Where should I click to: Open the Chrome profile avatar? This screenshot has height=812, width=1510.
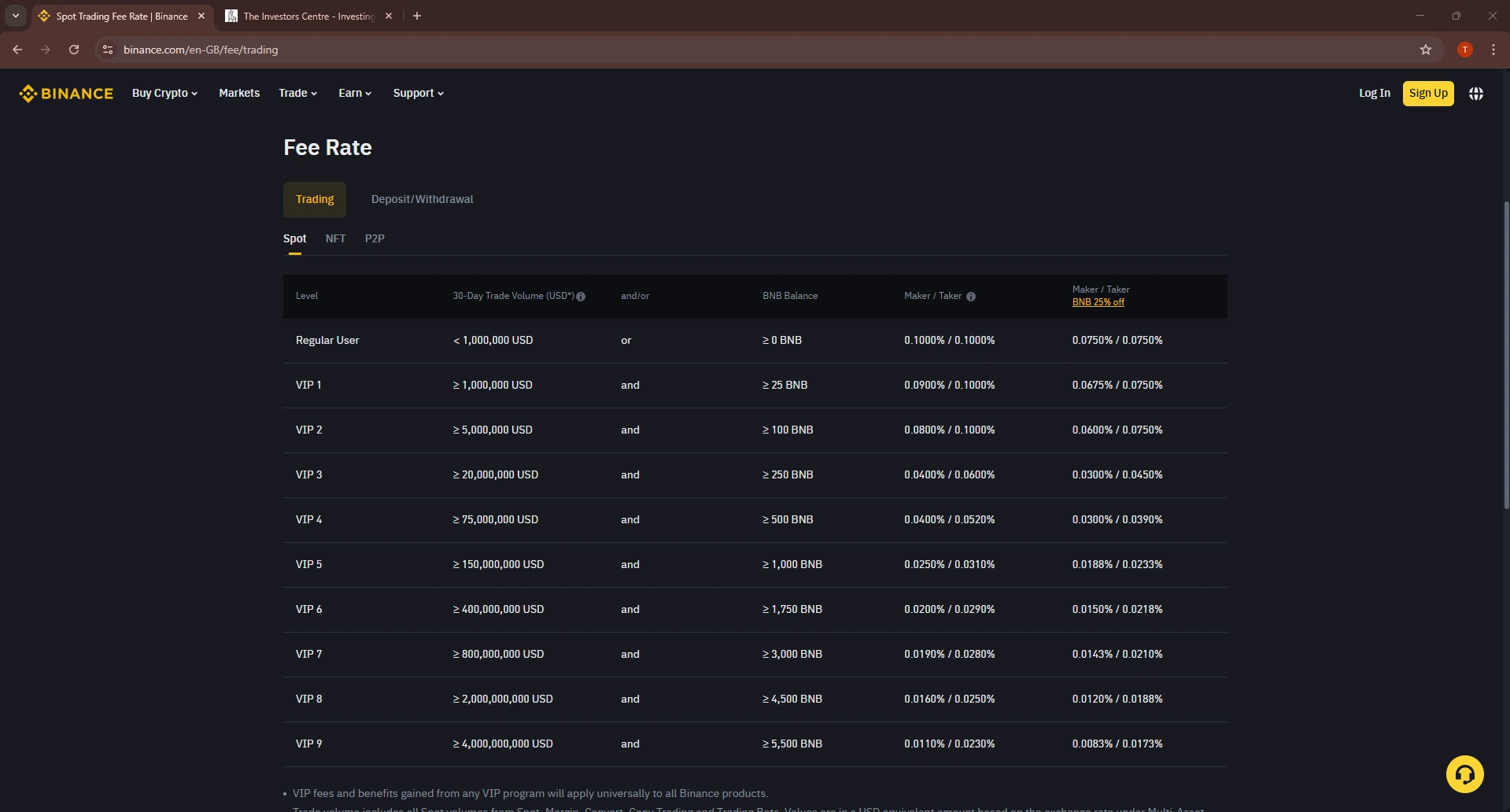click(x=1464, y=50)
